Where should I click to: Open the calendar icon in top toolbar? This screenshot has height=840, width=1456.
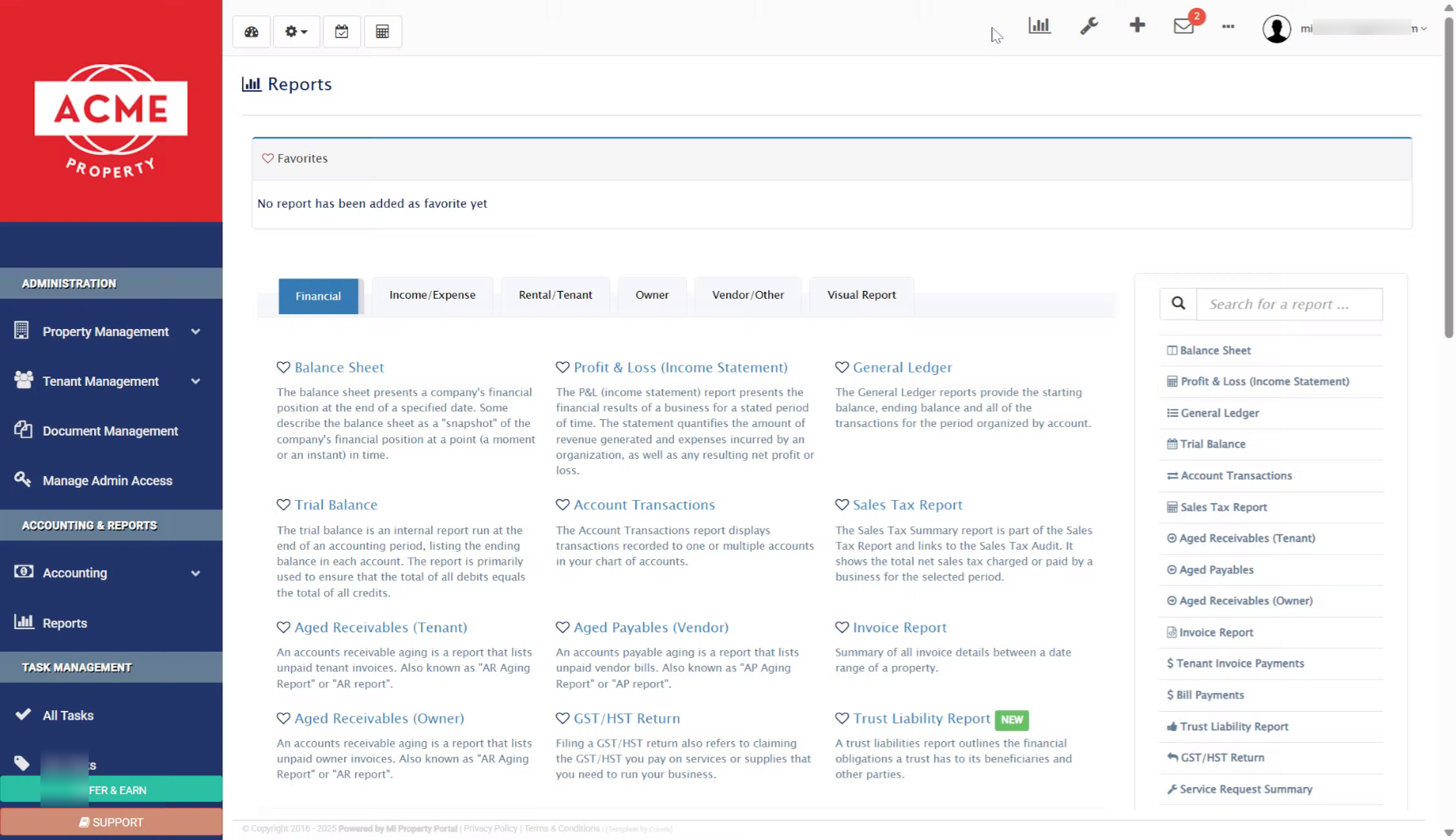341,32
